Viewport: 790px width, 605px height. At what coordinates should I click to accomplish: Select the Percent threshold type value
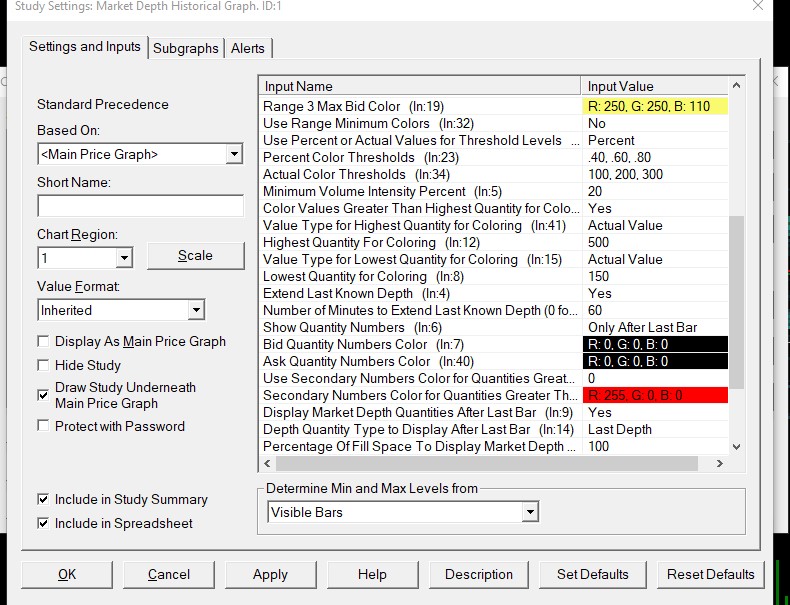[x=655, y=141]
